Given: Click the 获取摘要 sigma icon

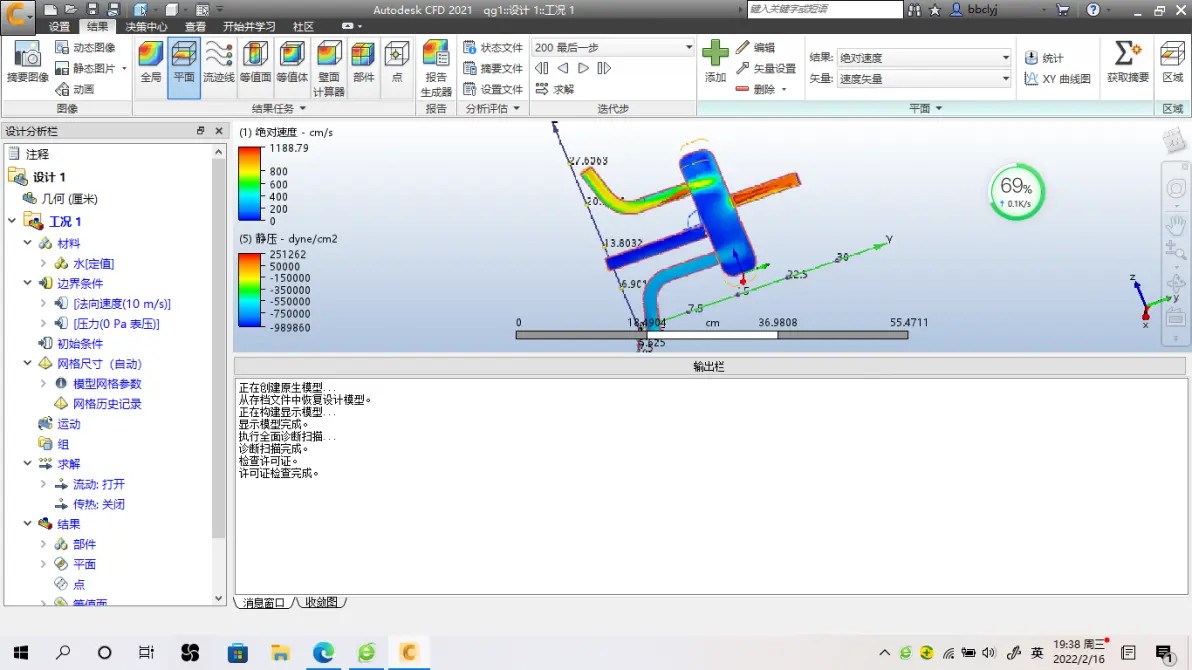Looking at the screenshot, I should coord(1127,54).
